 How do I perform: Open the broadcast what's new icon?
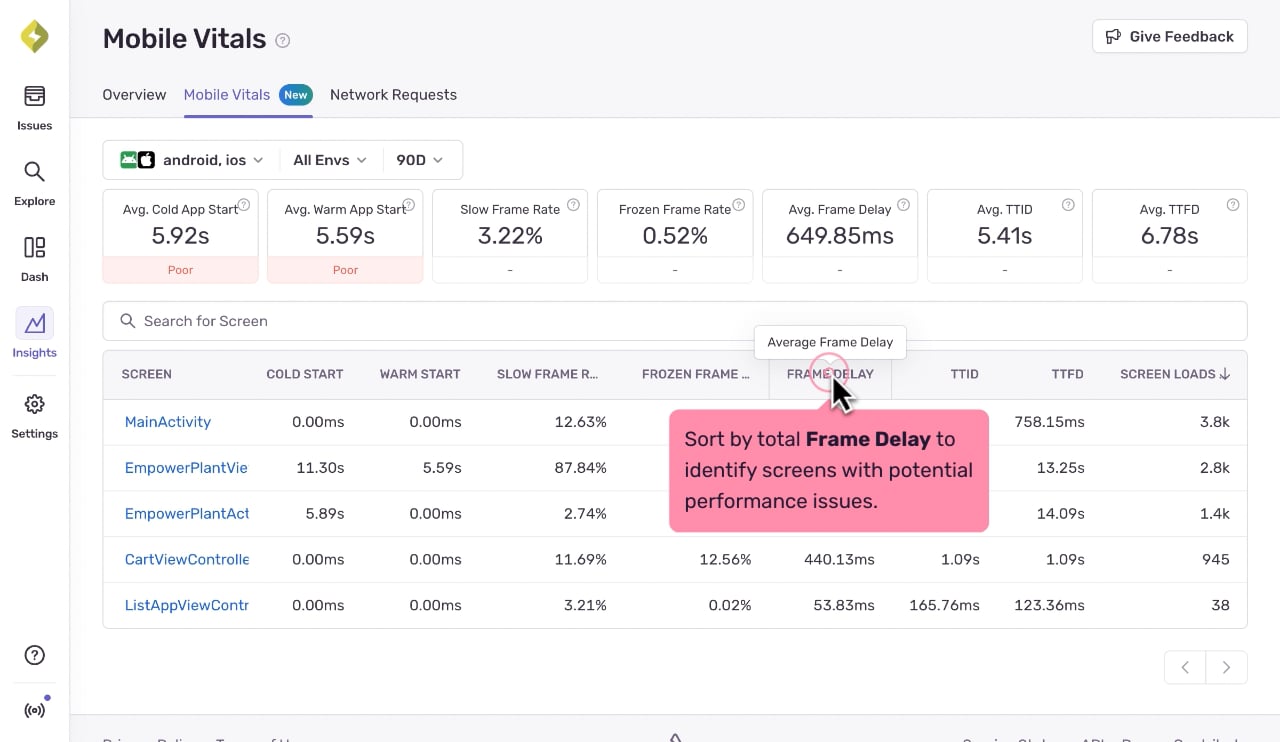[x=34, y=711]
